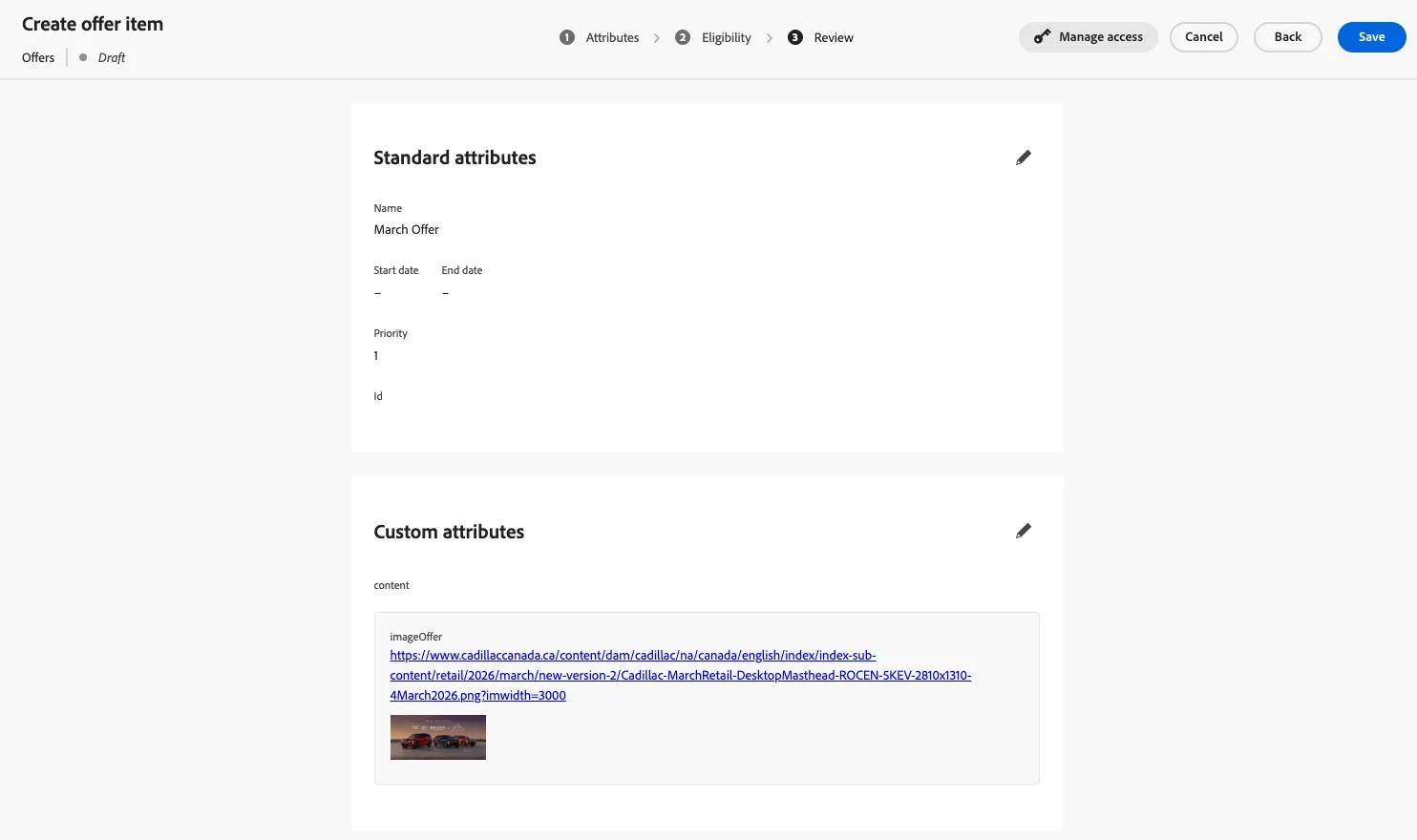
Task: Edit Standard attributes with pencil icon
Action: tap(1023, 157)
